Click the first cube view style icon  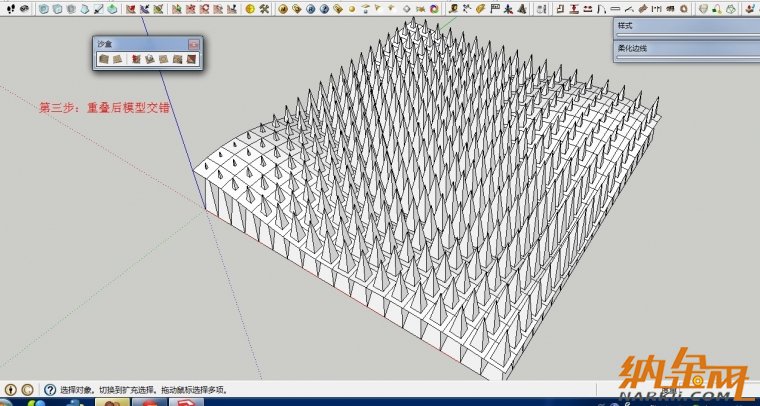(43, 9)
